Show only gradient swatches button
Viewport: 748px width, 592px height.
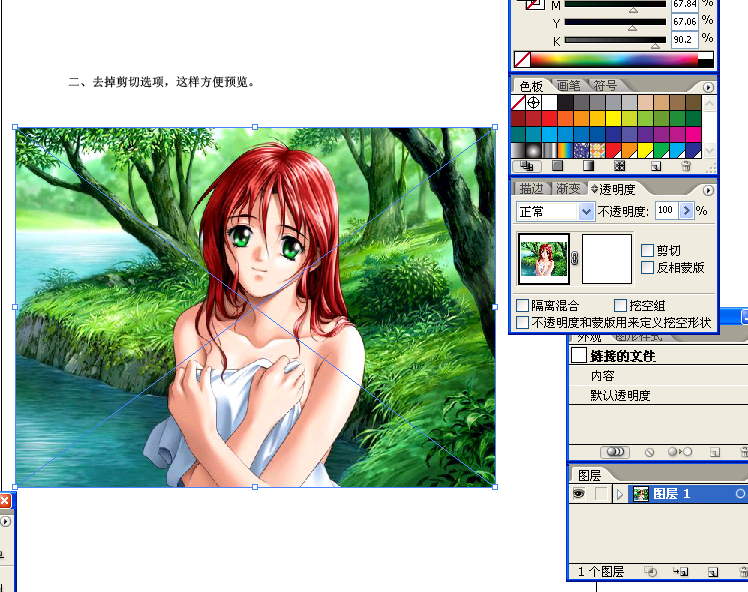click(x=588, y=166)
